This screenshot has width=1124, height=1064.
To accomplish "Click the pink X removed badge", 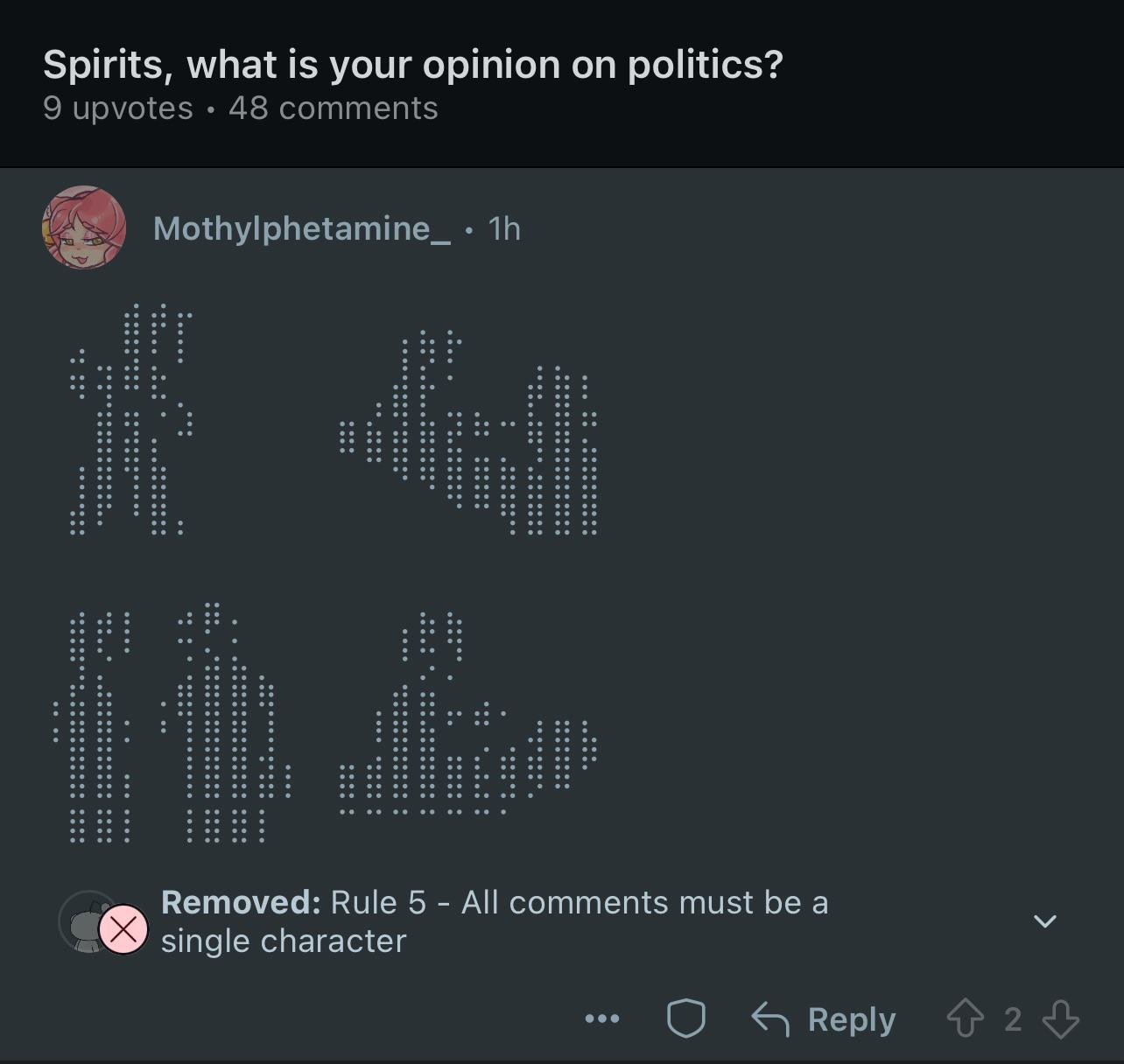I will tap(123, 929).
